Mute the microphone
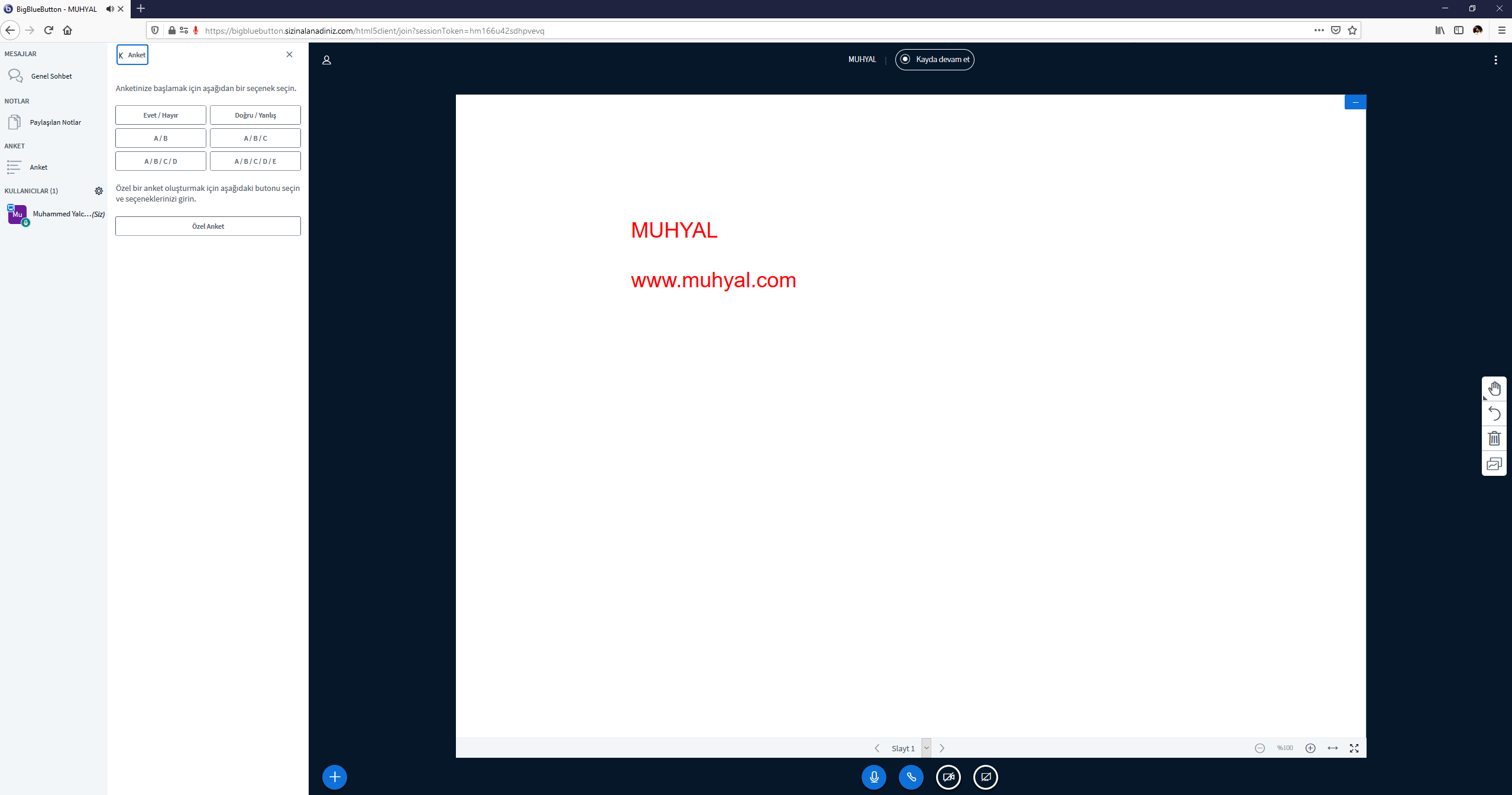1512x795 pixels. pyautogui.click(x=874, y=777)
